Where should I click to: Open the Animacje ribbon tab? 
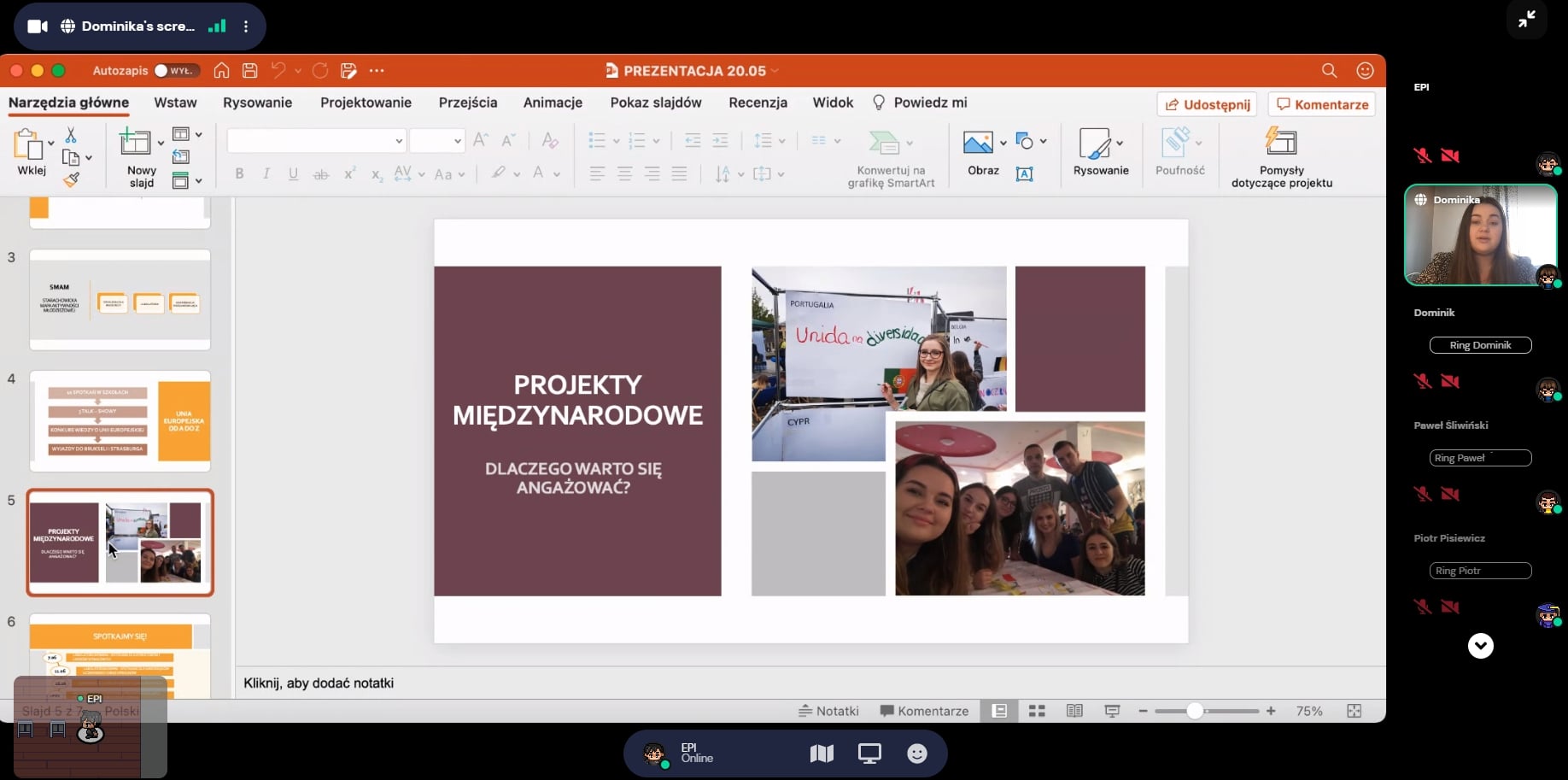(553, 103)
